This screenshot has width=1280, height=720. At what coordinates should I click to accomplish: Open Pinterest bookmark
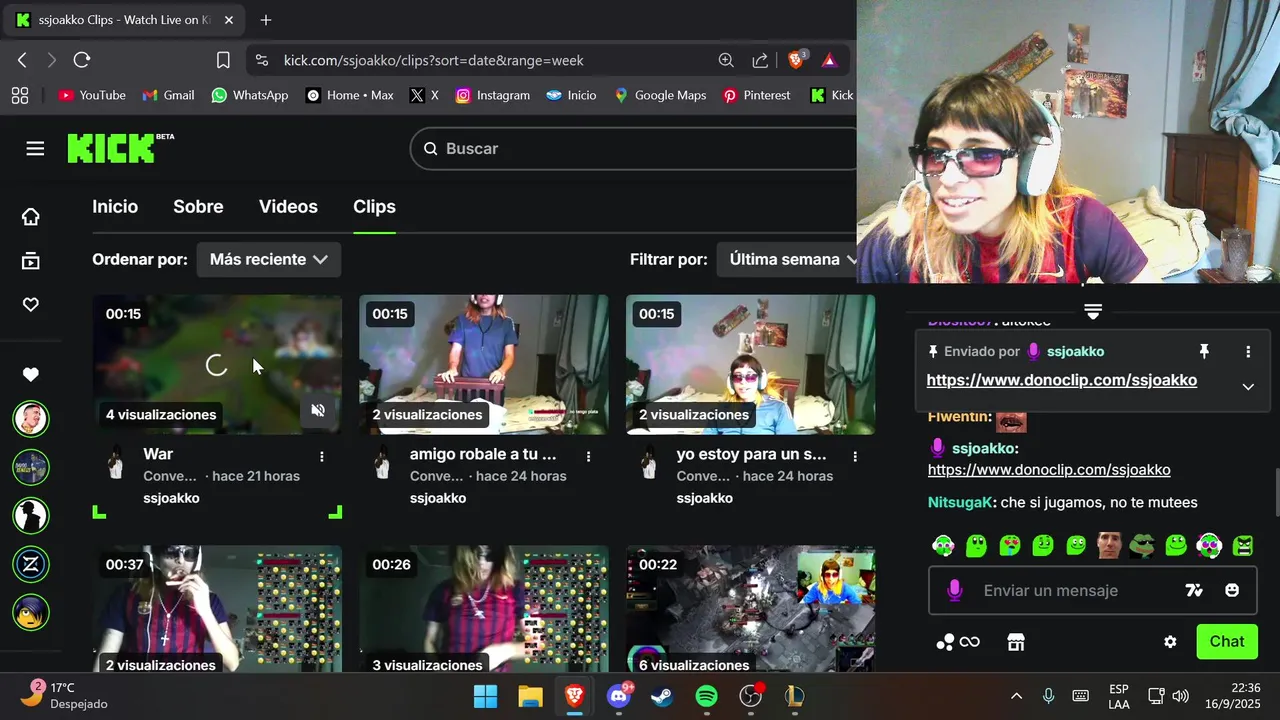(x=757, y=95)
